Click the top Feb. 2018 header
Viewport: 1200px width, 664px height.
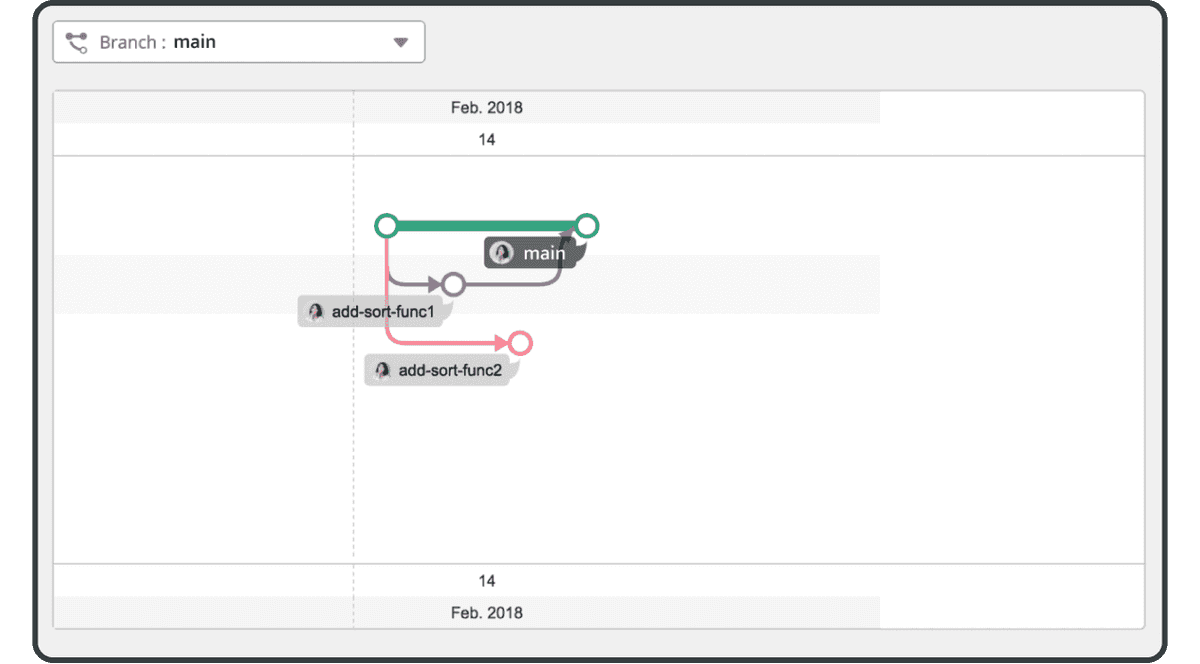(487, 107)
